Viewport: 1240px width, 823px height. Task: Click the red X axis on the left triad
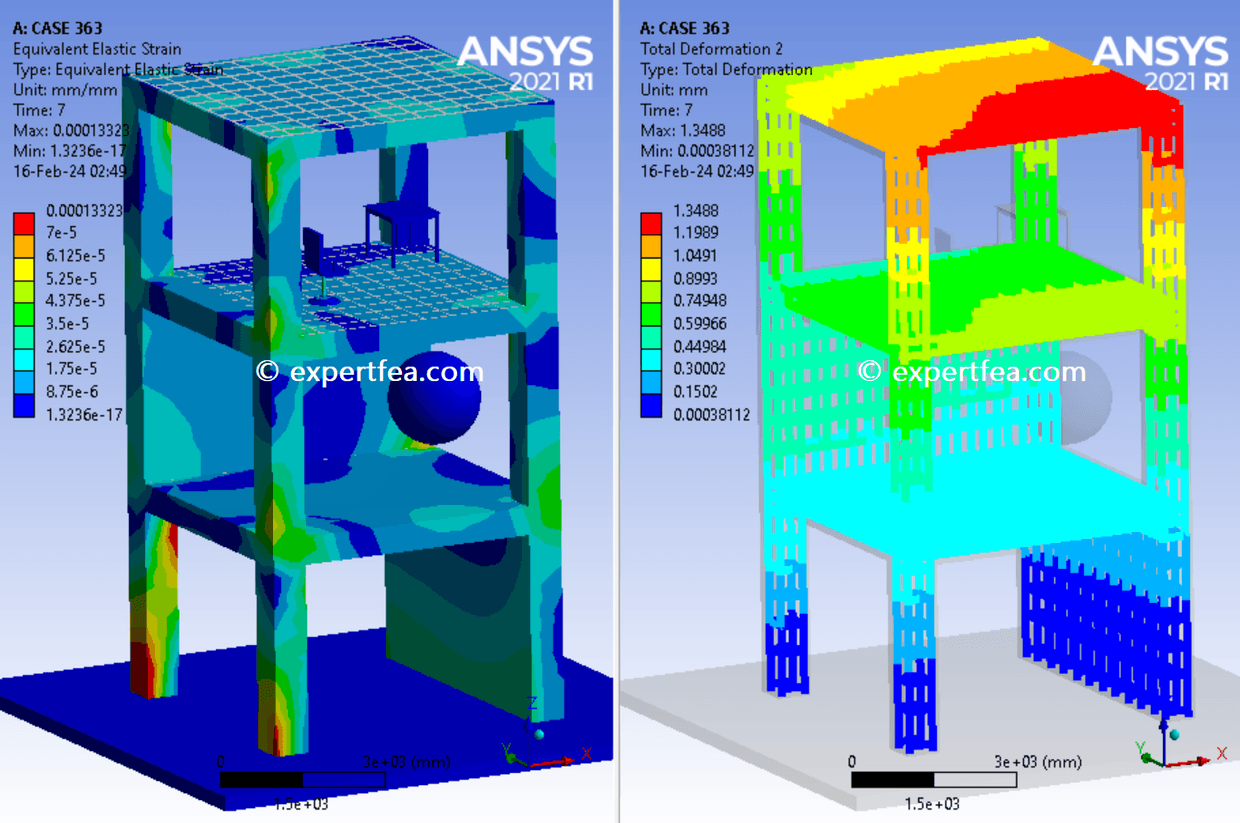(x=567, y=760)
